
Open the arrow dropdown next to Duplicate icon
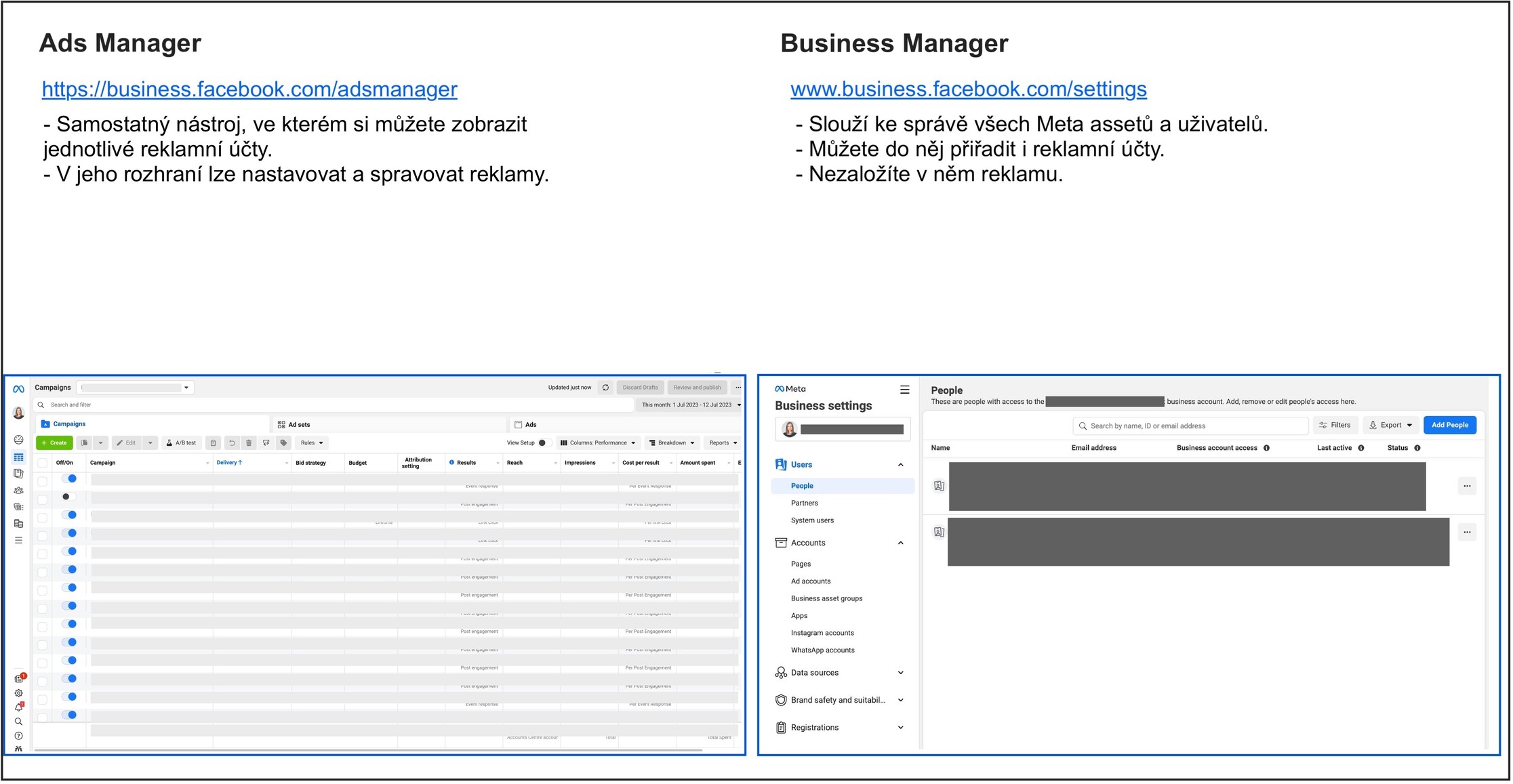click(100, 443)
